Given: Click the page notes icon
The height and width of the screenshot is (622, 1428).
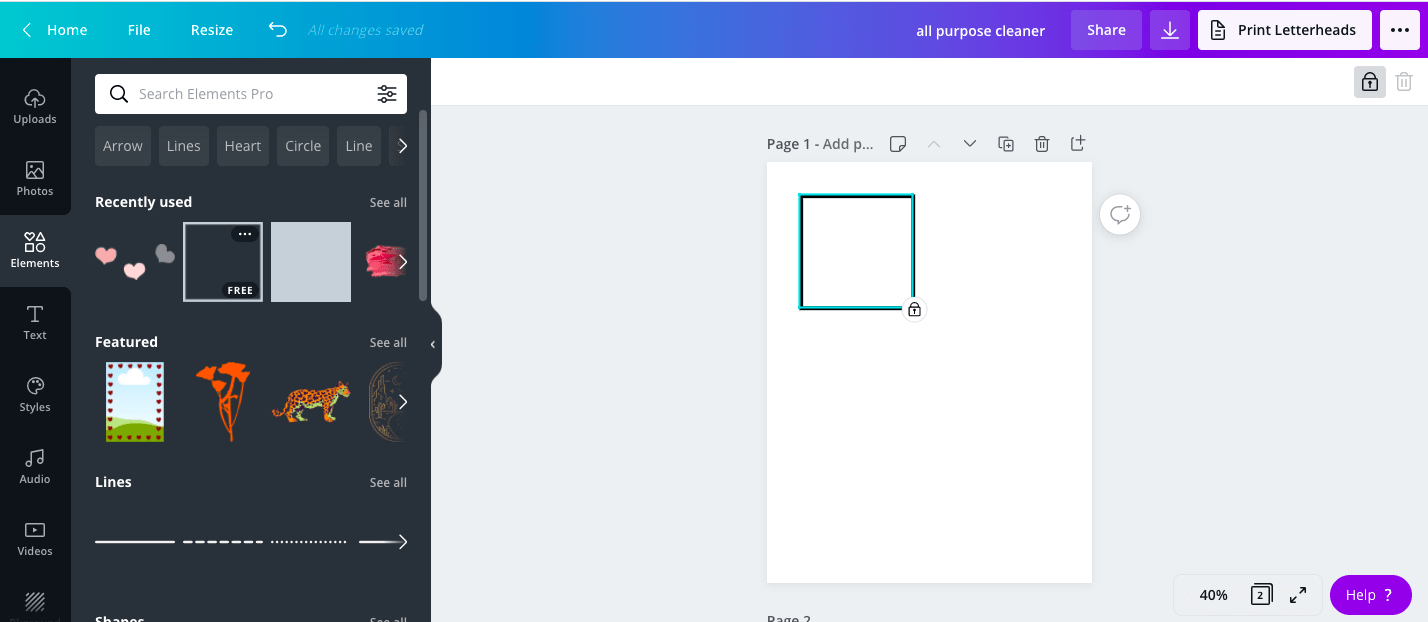Looking at the screenshot, I should [898, 144].
